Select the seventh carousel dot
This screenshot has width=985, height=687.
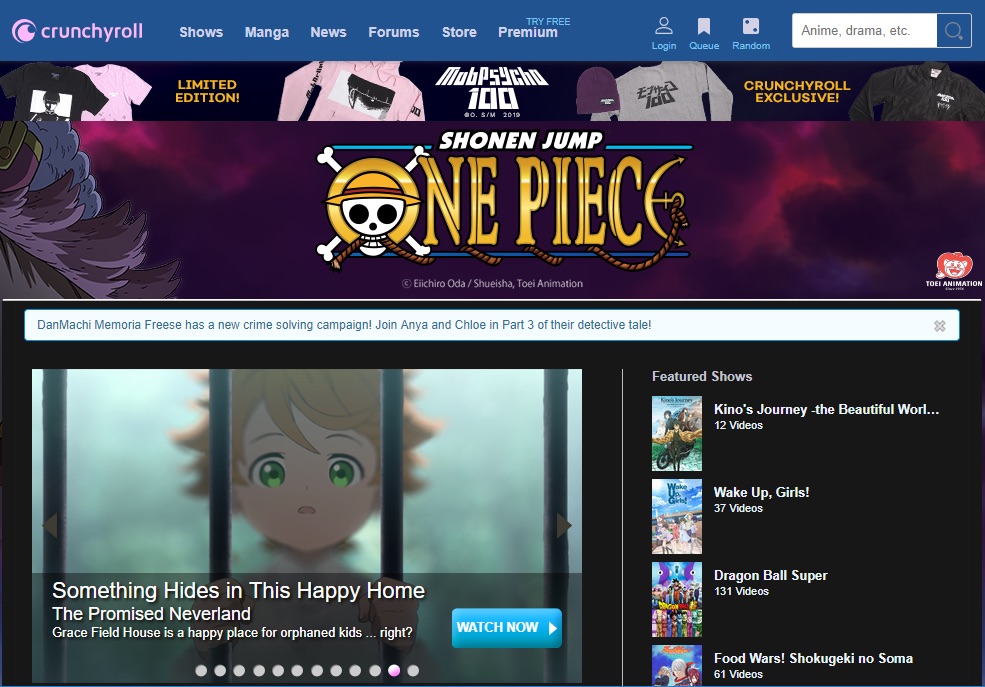pyautogui.click(x=317, y=671)
